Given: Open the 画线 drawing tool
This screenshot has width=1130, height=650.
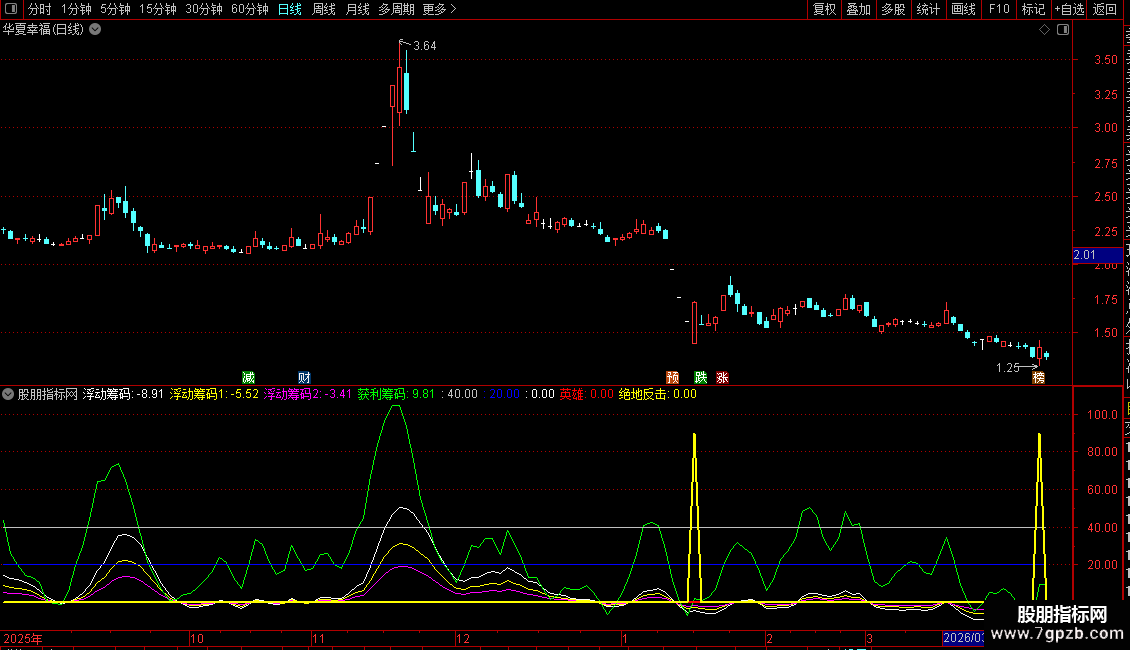Looking at the screenshot, I should point(963,9).
